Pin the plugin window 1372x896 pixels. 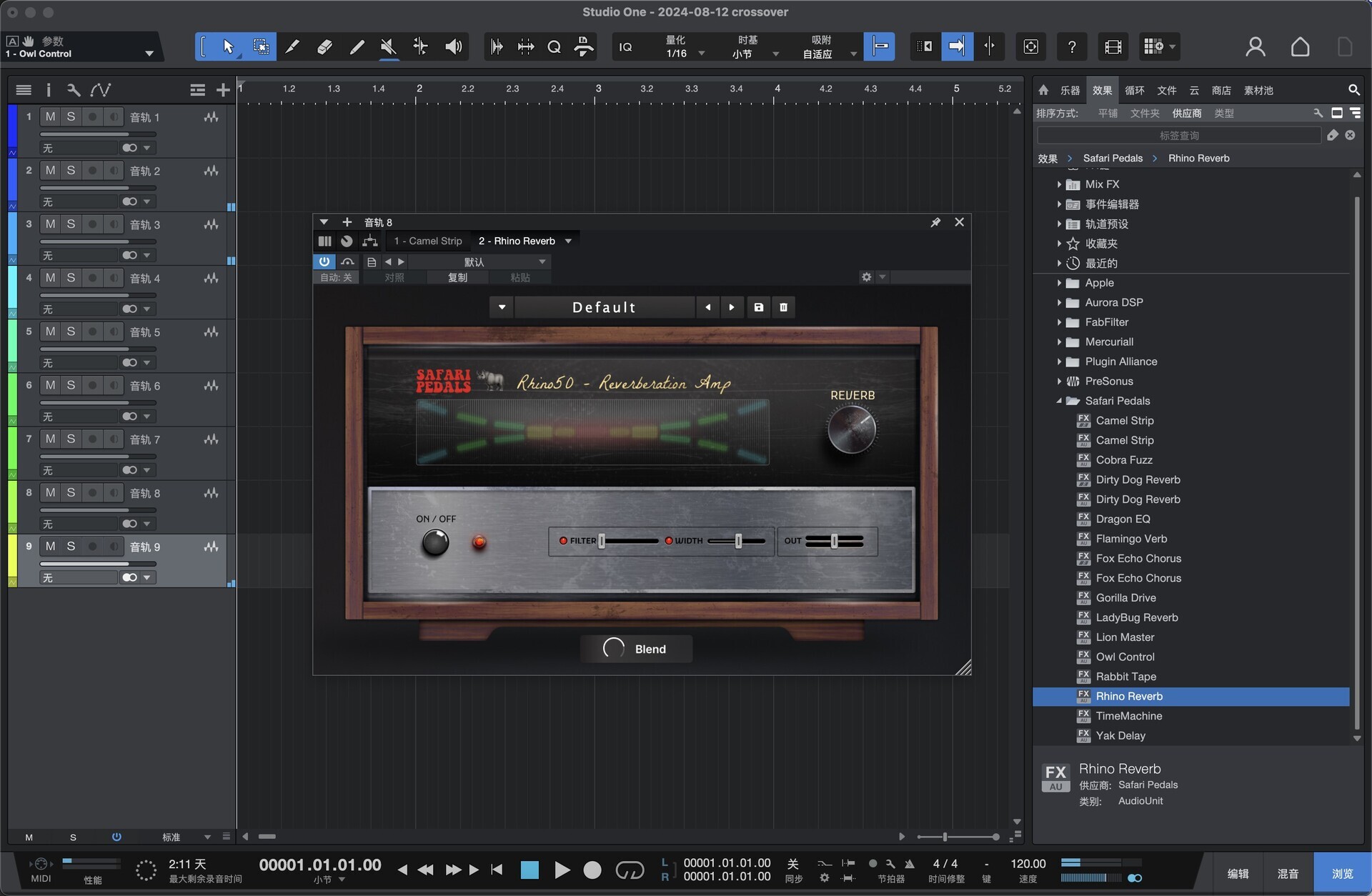point(935,222)
